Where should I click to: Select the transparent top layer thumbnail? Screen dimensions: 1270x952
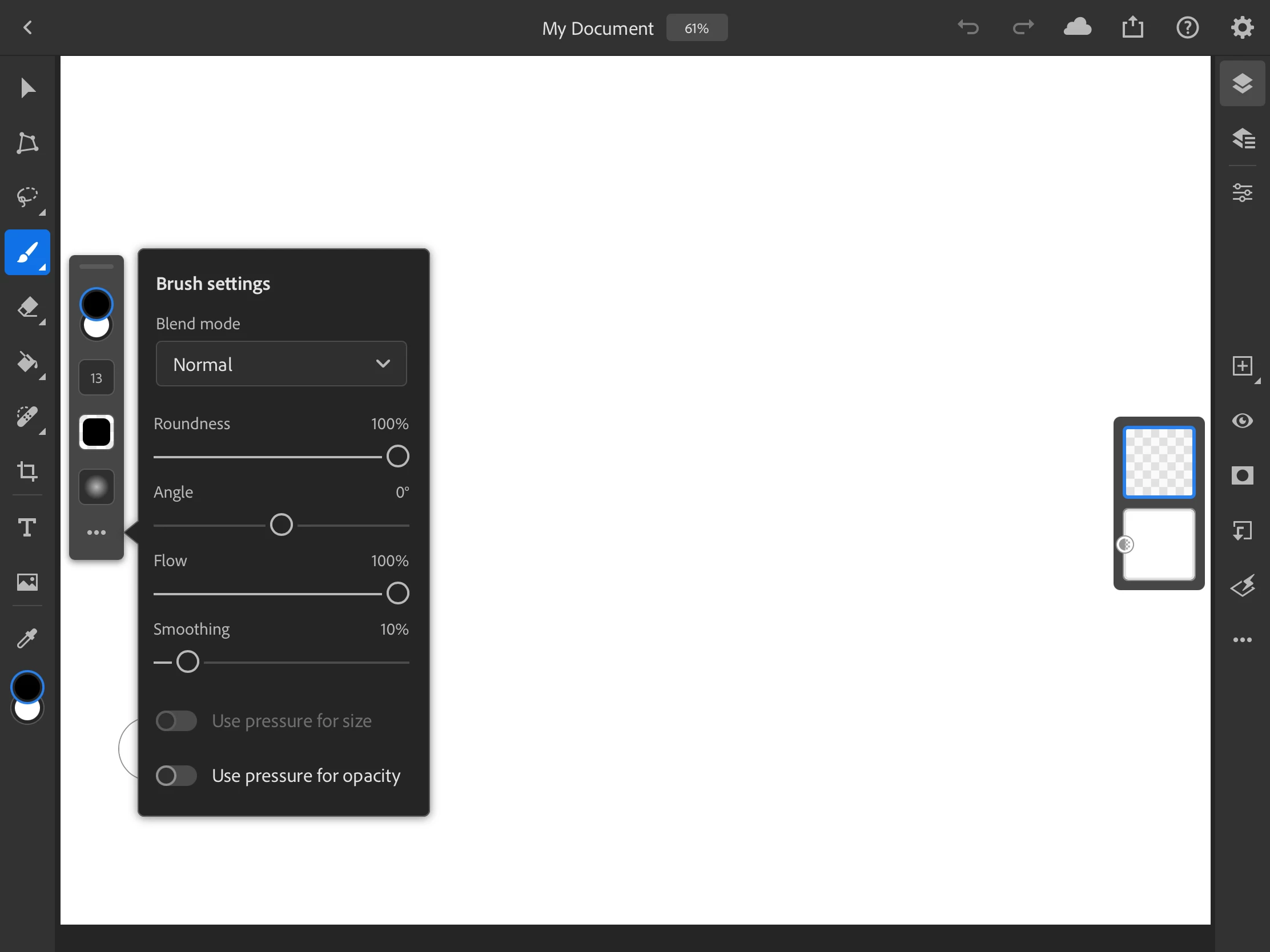coord(1159,462)
